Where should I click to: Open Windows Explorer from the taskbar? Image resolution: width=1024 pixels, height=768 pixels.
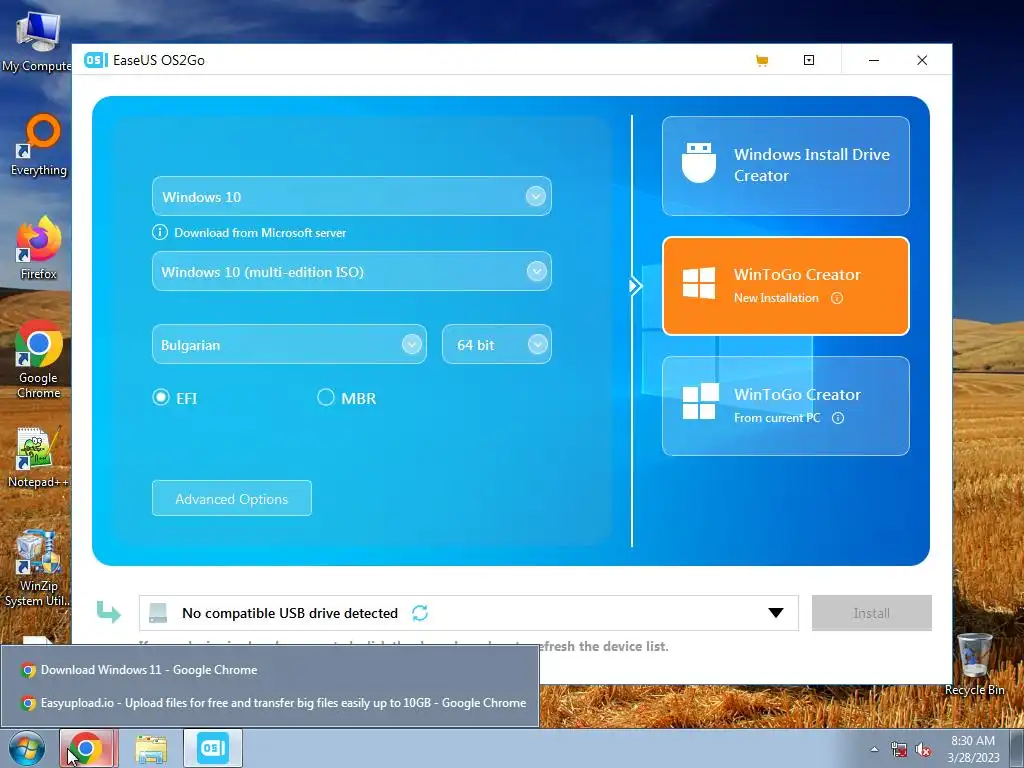point(151,748)
